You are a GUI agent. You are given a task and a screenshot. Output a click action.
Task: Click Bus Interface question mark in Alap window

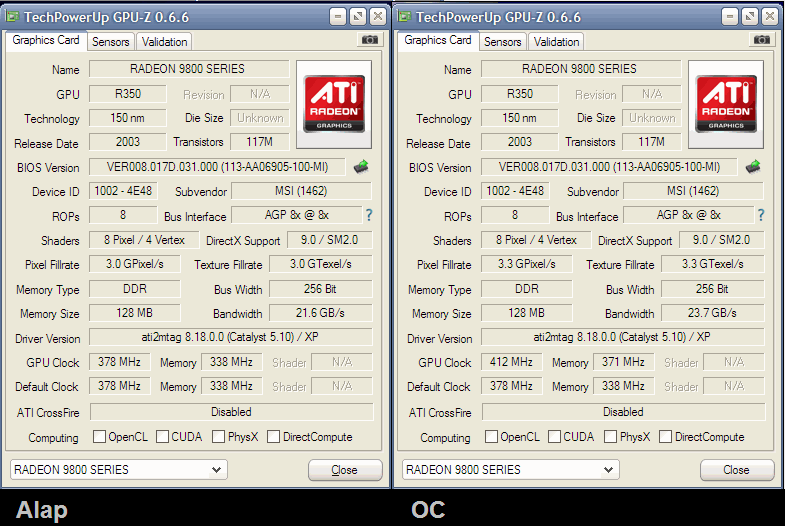click(x=369, y=215)
